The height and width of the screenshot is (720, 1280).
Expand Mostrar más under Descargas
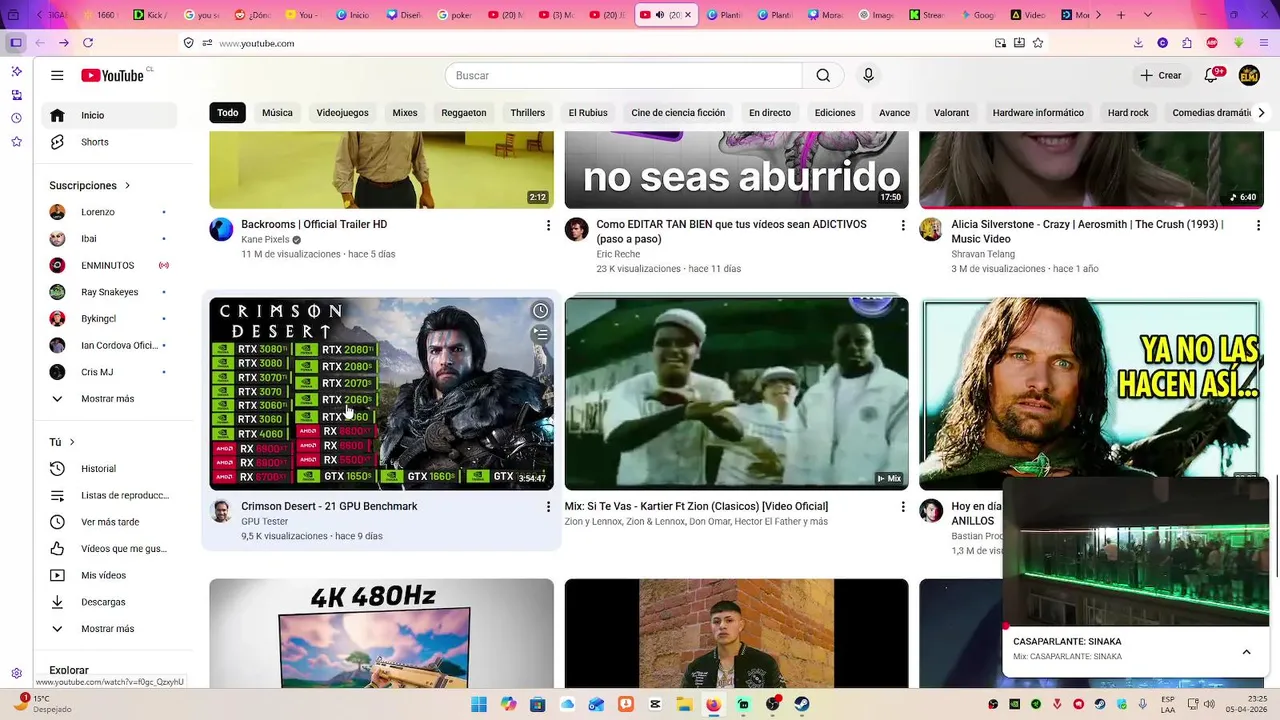click(x=109, y=629)
